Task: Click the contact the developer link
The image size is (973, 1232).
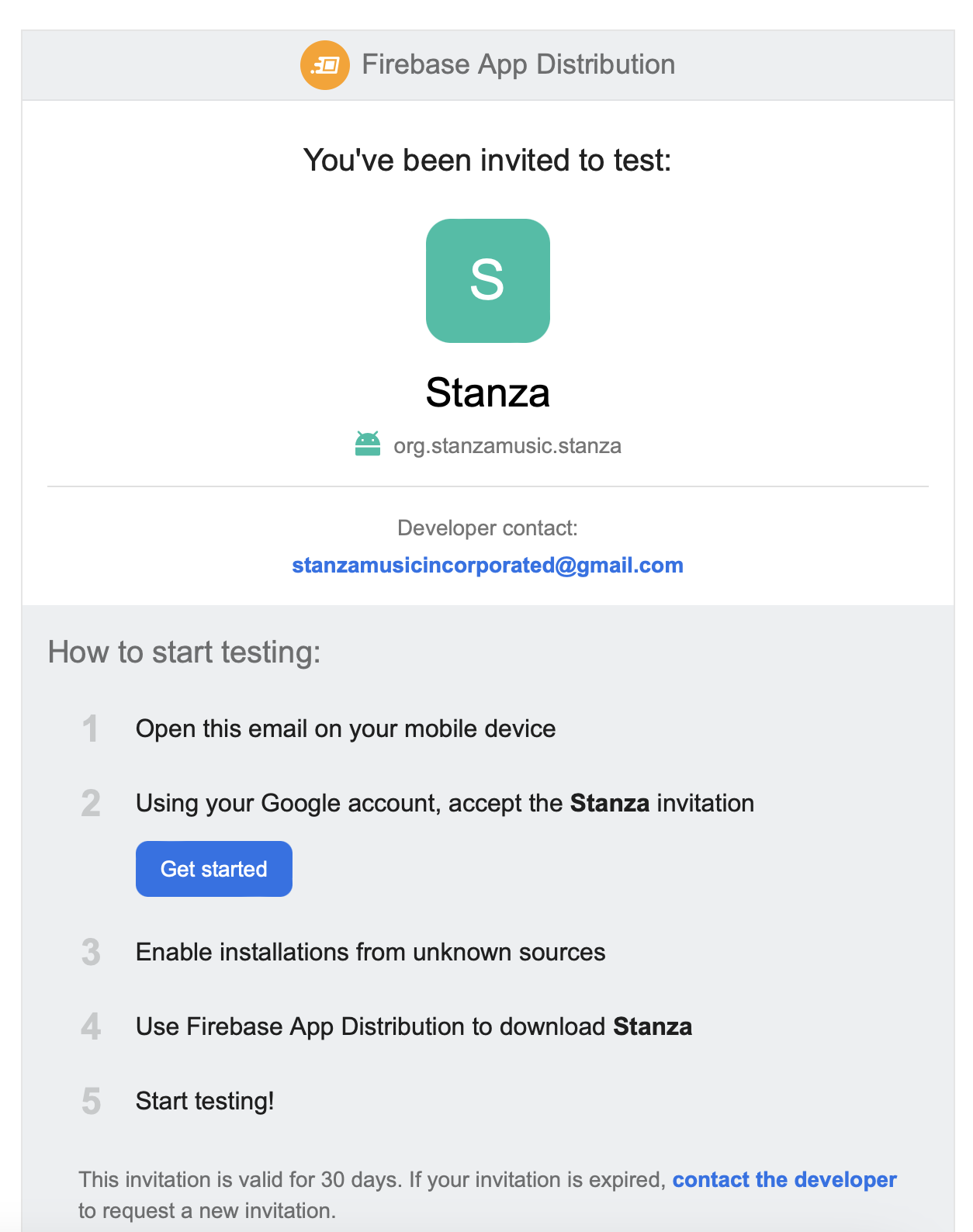Action: click(784, 1179)
